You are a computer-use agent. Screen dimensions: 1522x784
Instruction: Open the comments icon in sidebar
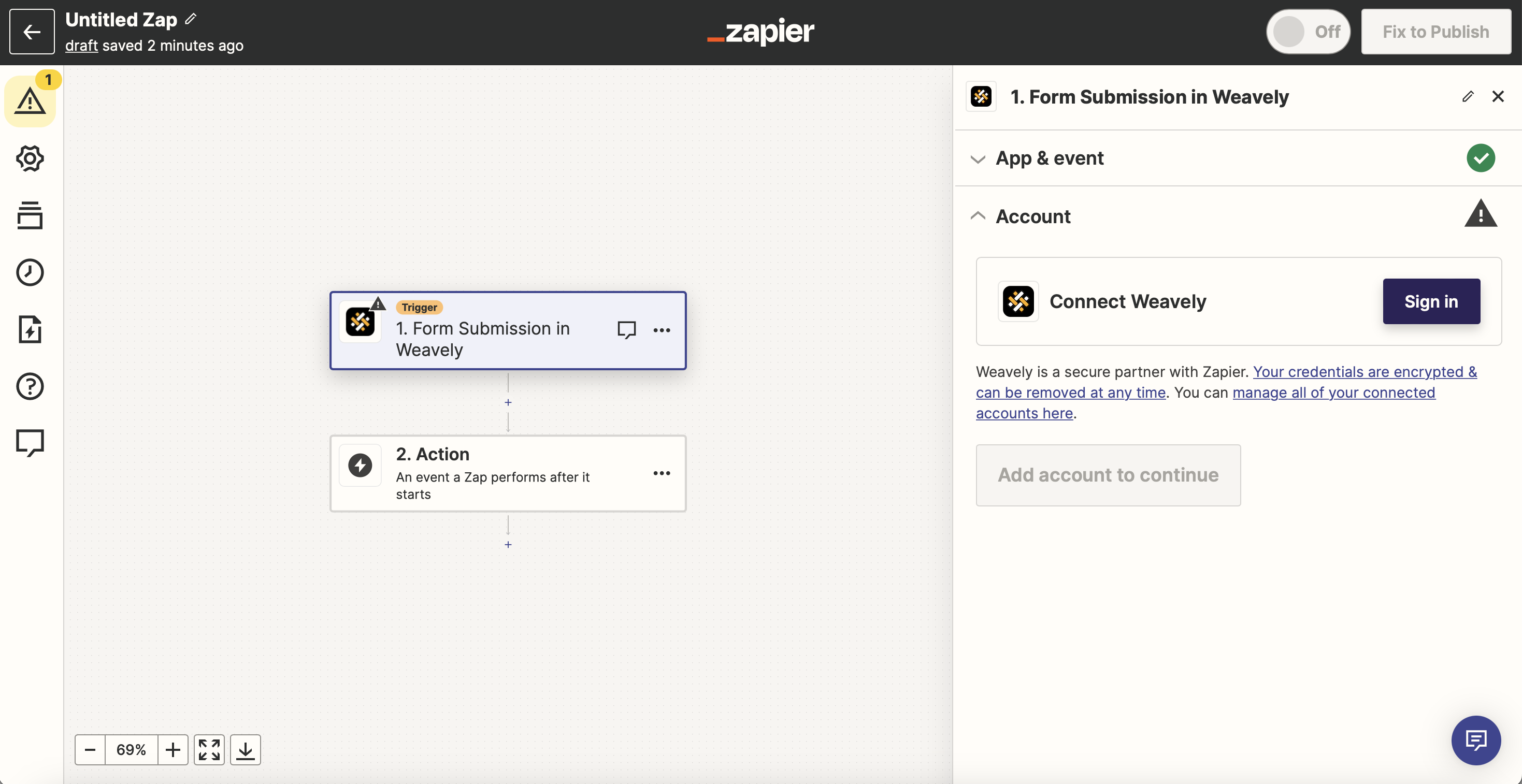pyautogui.click(x=30, y=443)
